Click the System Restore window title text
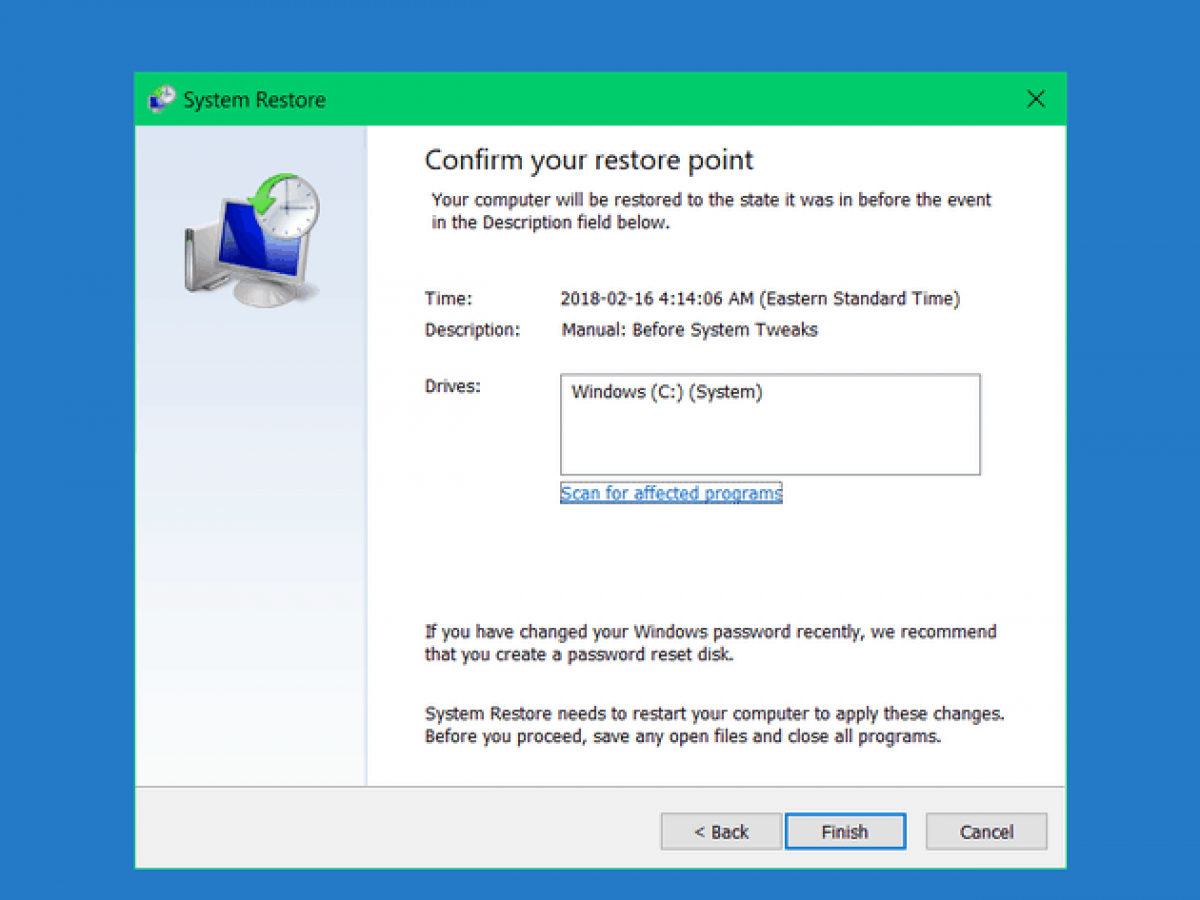 click(x=254, y=100)
